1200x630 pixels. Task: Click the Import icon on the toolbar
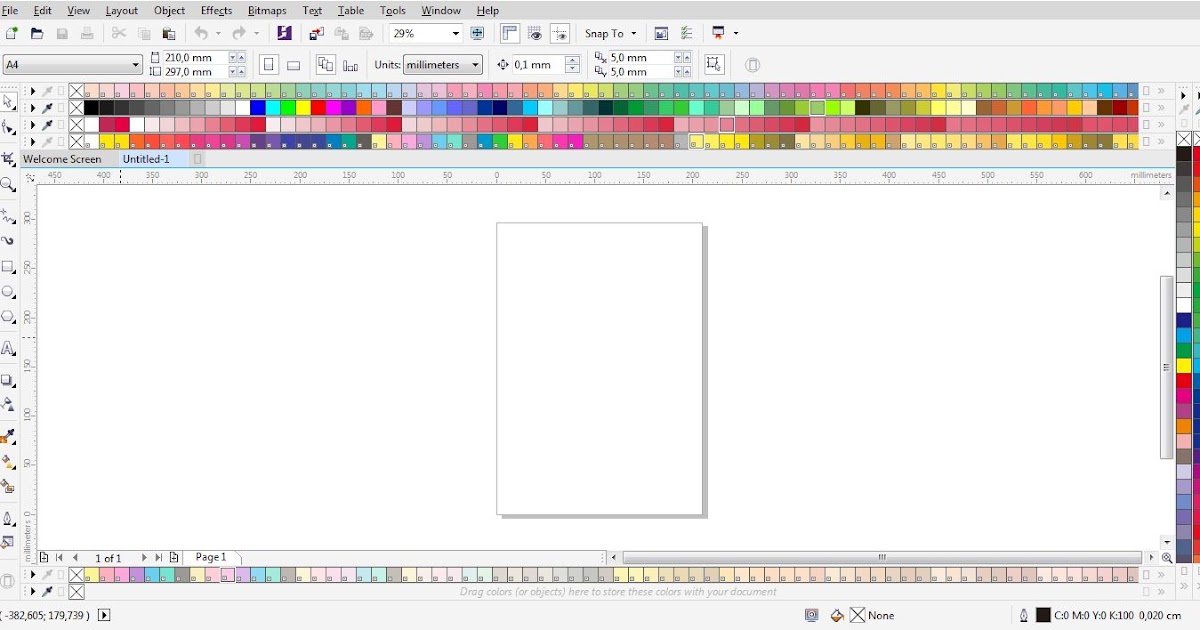tap(316, 33)
